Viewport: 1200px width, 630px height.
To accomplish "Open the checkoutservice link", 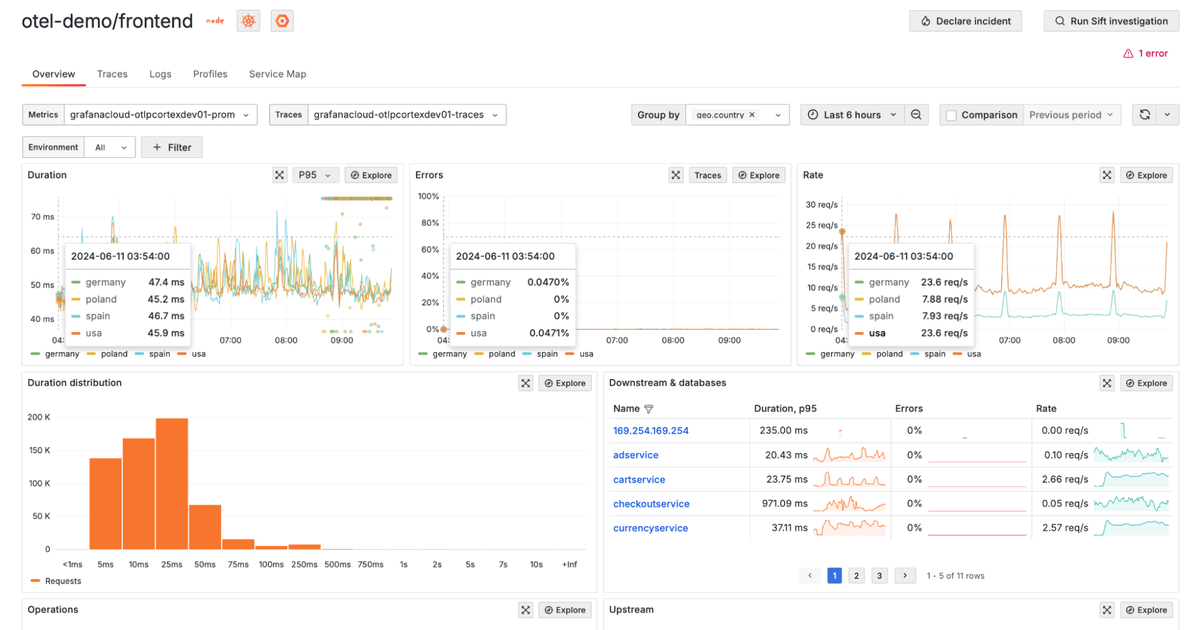I will pyautogui.click(x=651, y=504).
